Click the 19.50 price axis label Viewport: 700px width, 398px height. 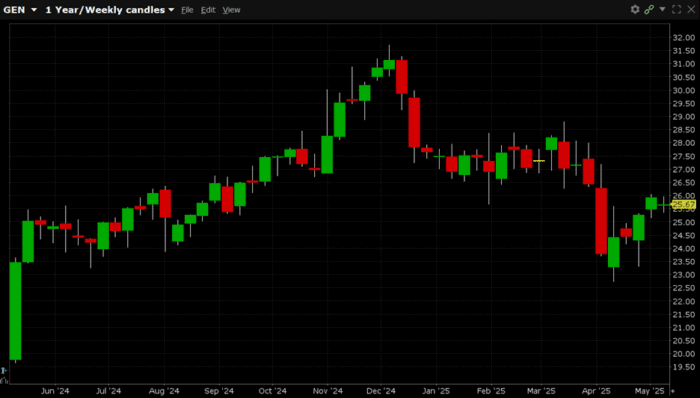click(683, 367)
